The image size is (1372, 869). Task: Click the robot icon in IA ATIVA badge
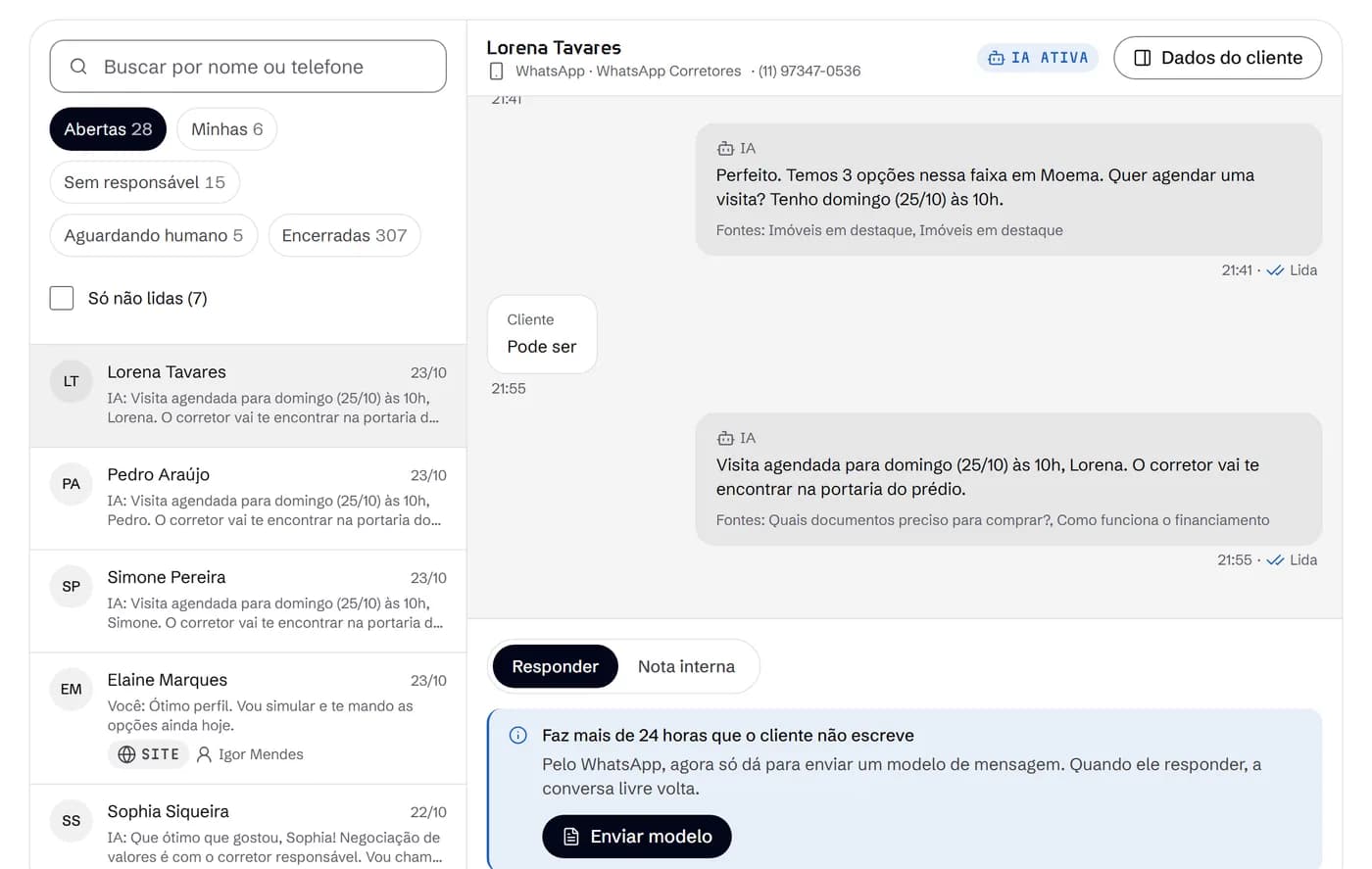pos(996,58)
